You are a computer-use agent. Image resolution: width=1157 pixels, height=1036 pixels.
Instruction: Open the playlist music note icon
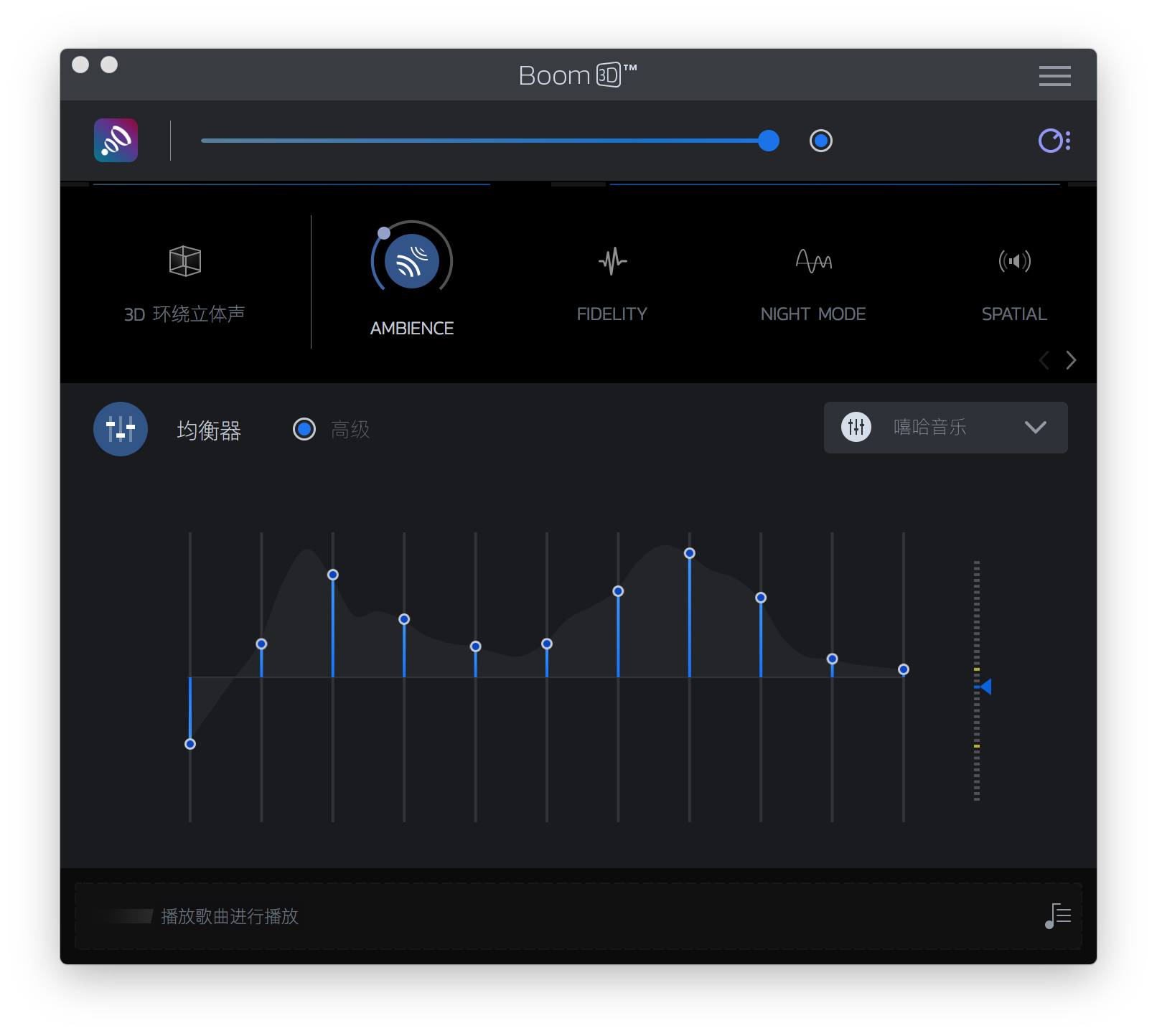pyautogui.click(x=1058, y=916)
